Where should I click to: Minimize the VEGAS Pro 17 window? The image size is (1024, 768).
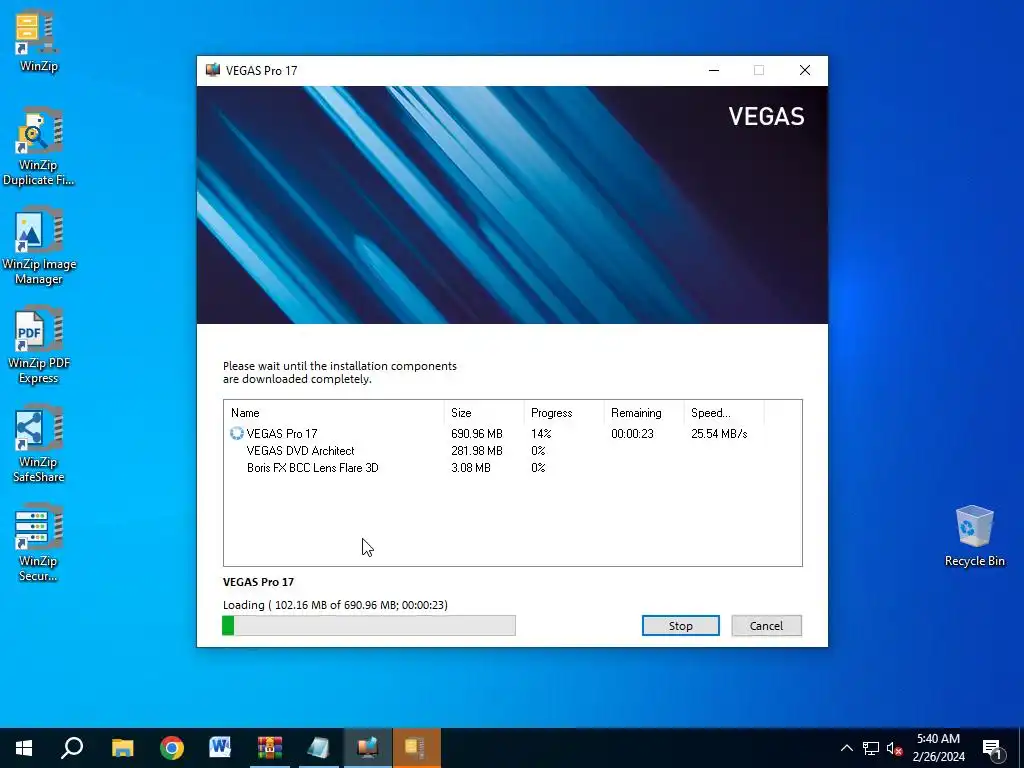pyautogui.click(x=714, y=70)
